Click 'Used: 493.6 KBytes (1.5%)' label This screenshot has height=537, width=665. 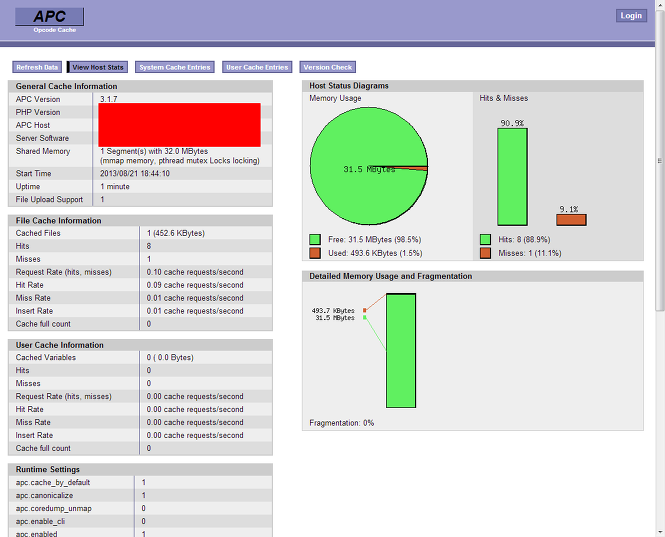click(x=375, y=253)
